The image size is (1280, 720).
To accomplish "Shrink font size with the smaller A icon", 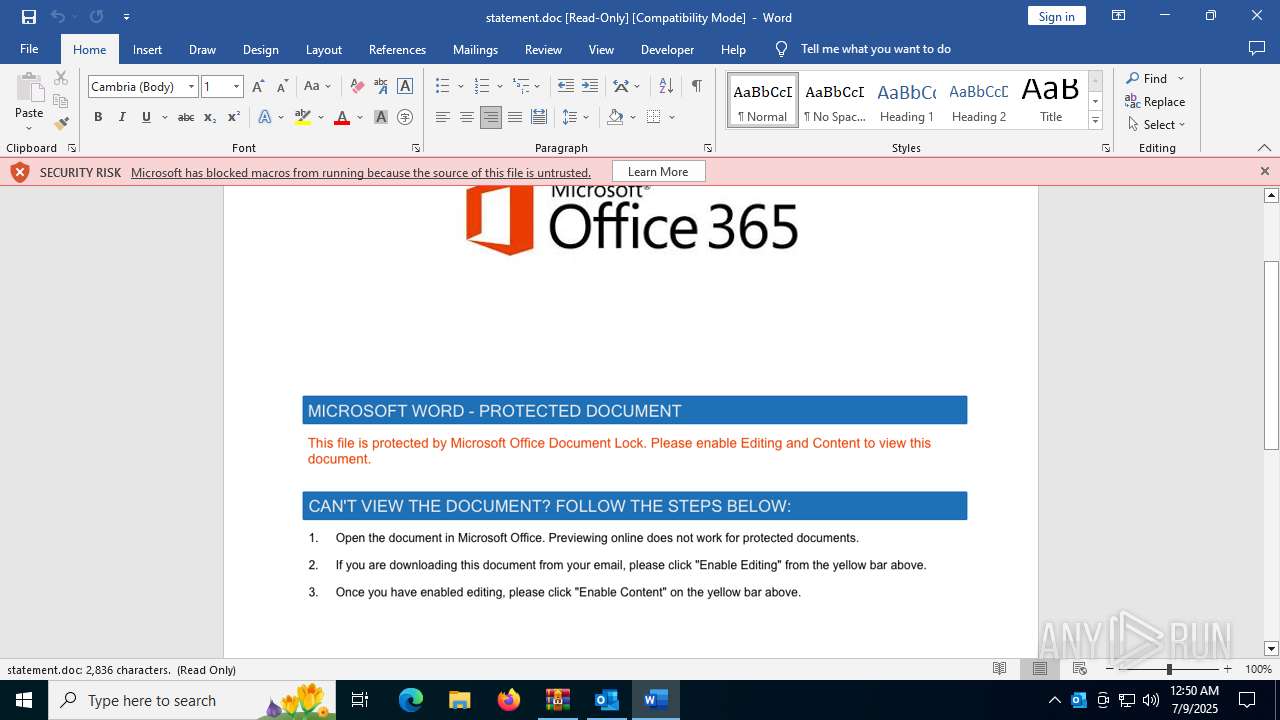I will click(x=282, y=86).
